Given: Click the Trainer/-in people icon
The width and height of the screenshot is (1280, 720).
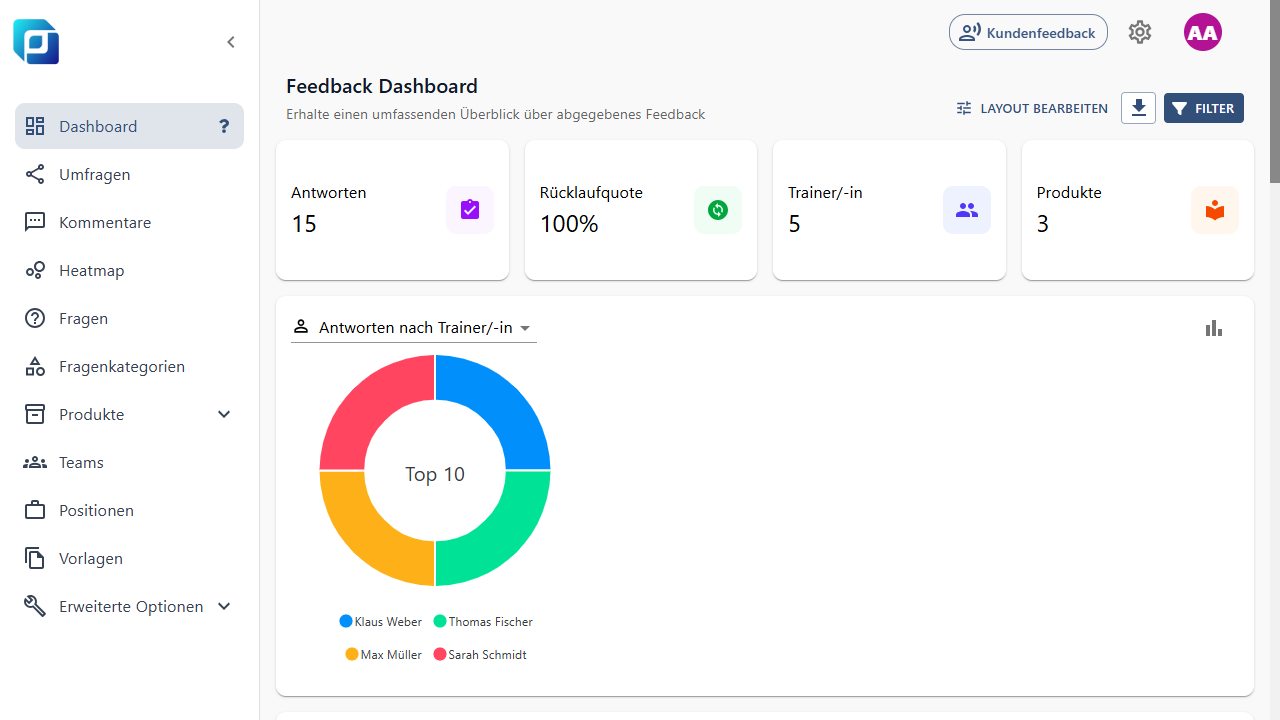Looking at the screenshot, I should 967,210.
